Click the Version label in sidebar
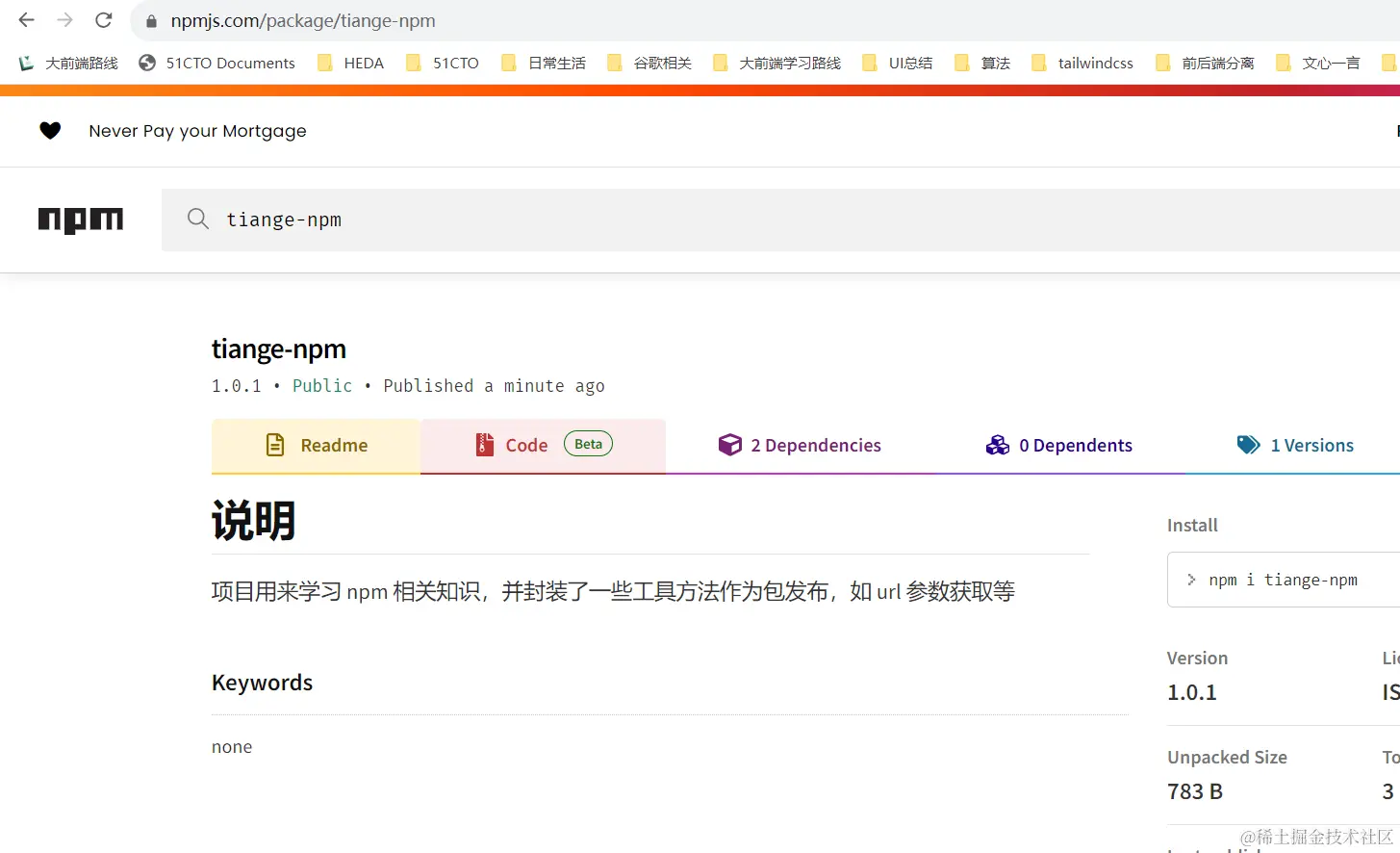1400x853 pixels. 1198,659
